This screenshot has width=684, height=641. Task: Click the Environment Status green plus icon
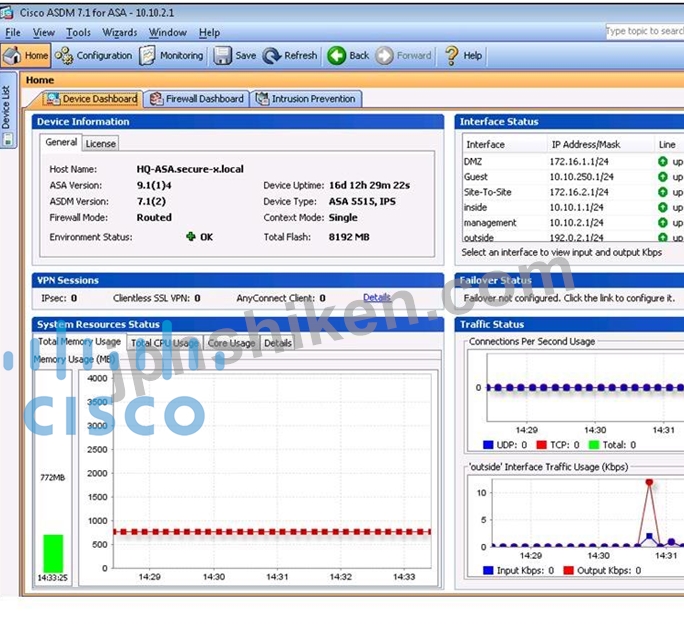pyautogui.click(x=191, y=236)
